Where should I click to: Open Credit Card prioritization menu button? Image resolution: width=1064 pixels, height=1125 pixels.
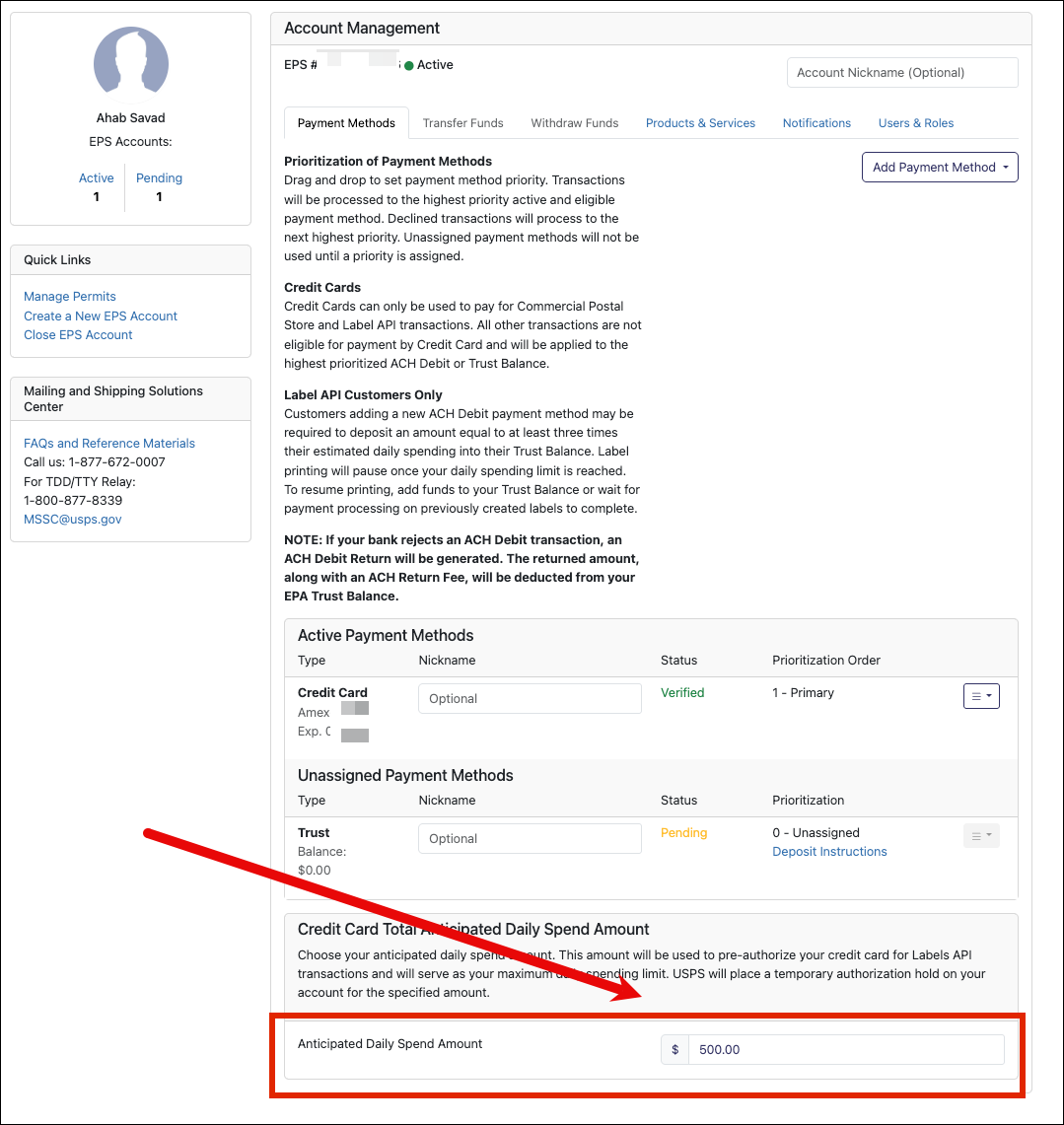click(981, 696)
